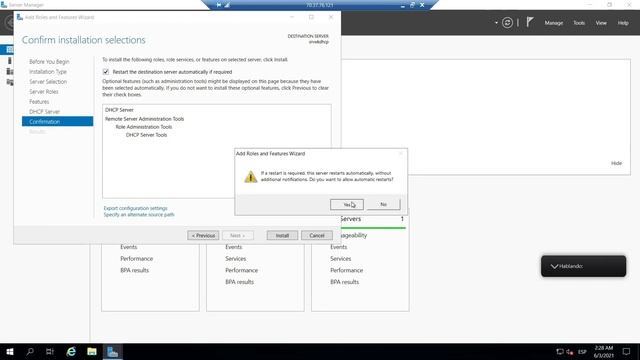Click Role Administration Tools entry
640x360 pixels.
tap(144, 127)
